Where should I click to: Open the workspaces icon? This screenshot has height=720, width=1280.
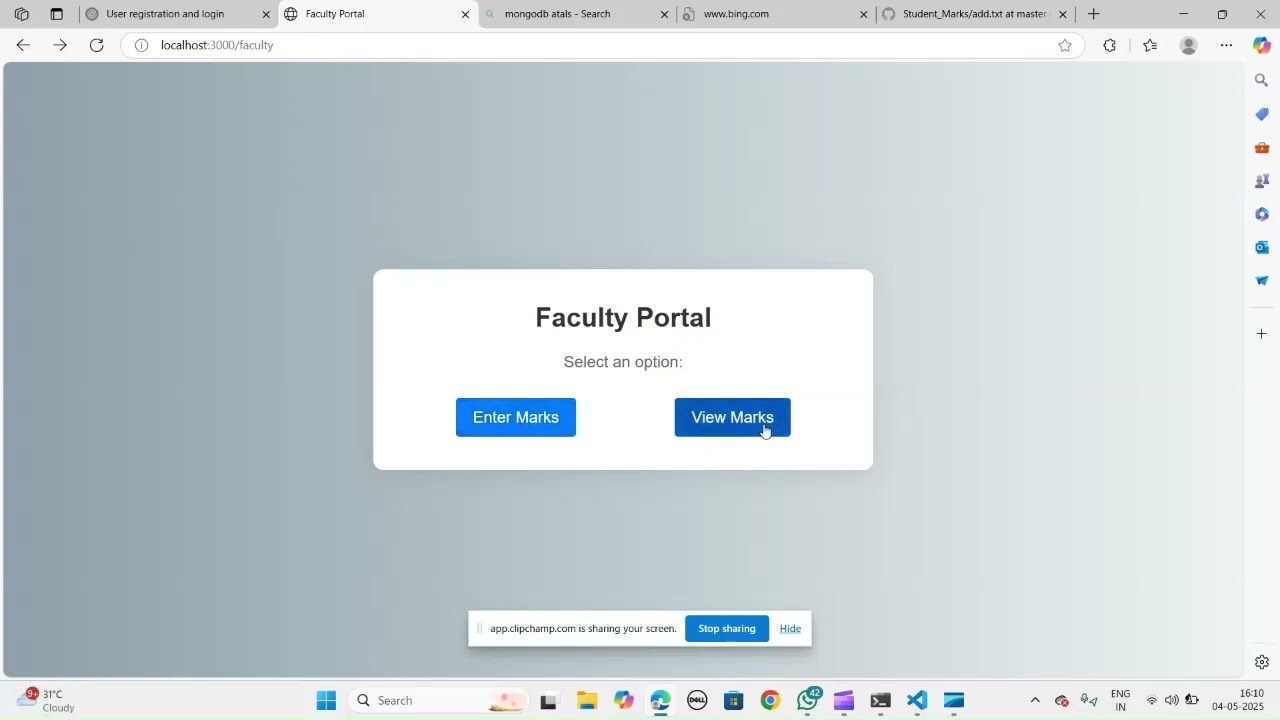coord(22,14)
